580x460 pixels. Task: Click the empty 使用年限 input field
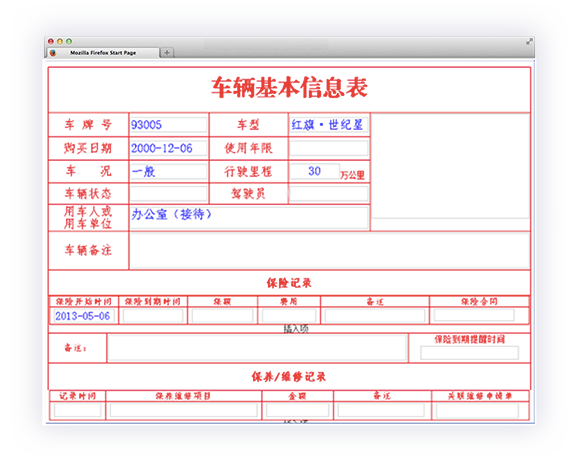tap(328, 148)
